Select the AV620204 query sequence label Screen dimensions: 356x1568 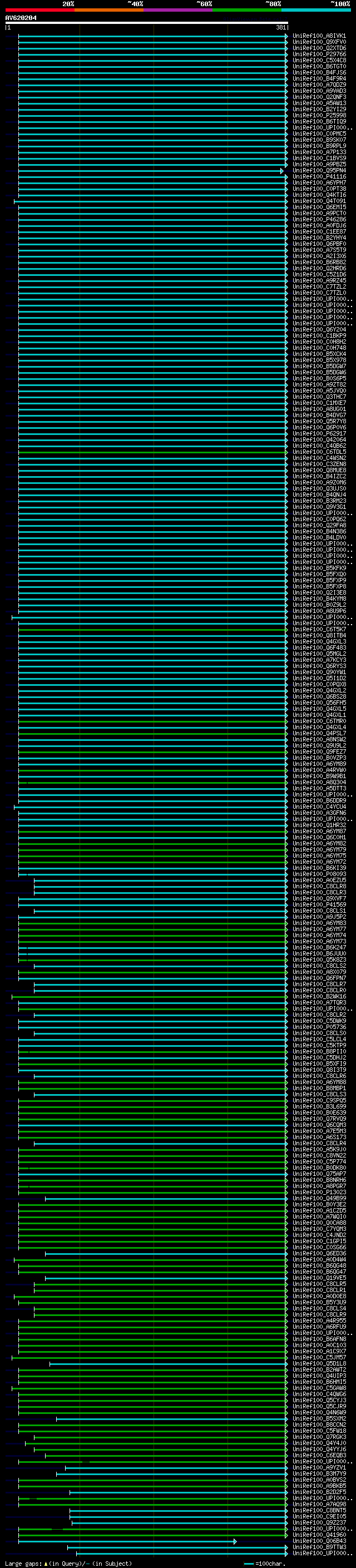point(21,18)
